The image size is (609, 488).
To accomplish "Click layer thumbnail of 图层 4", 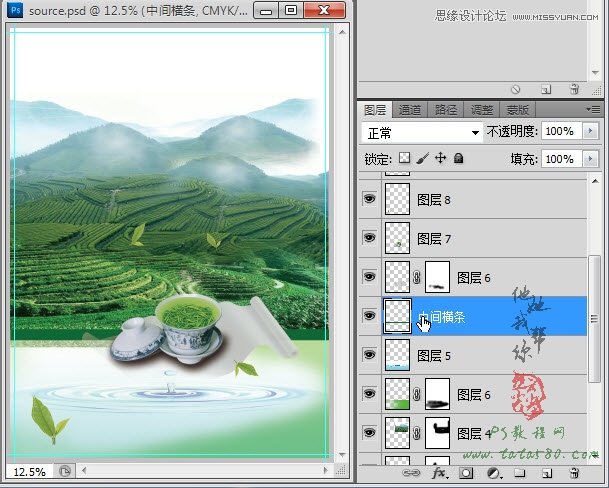I will click(397, 432).
